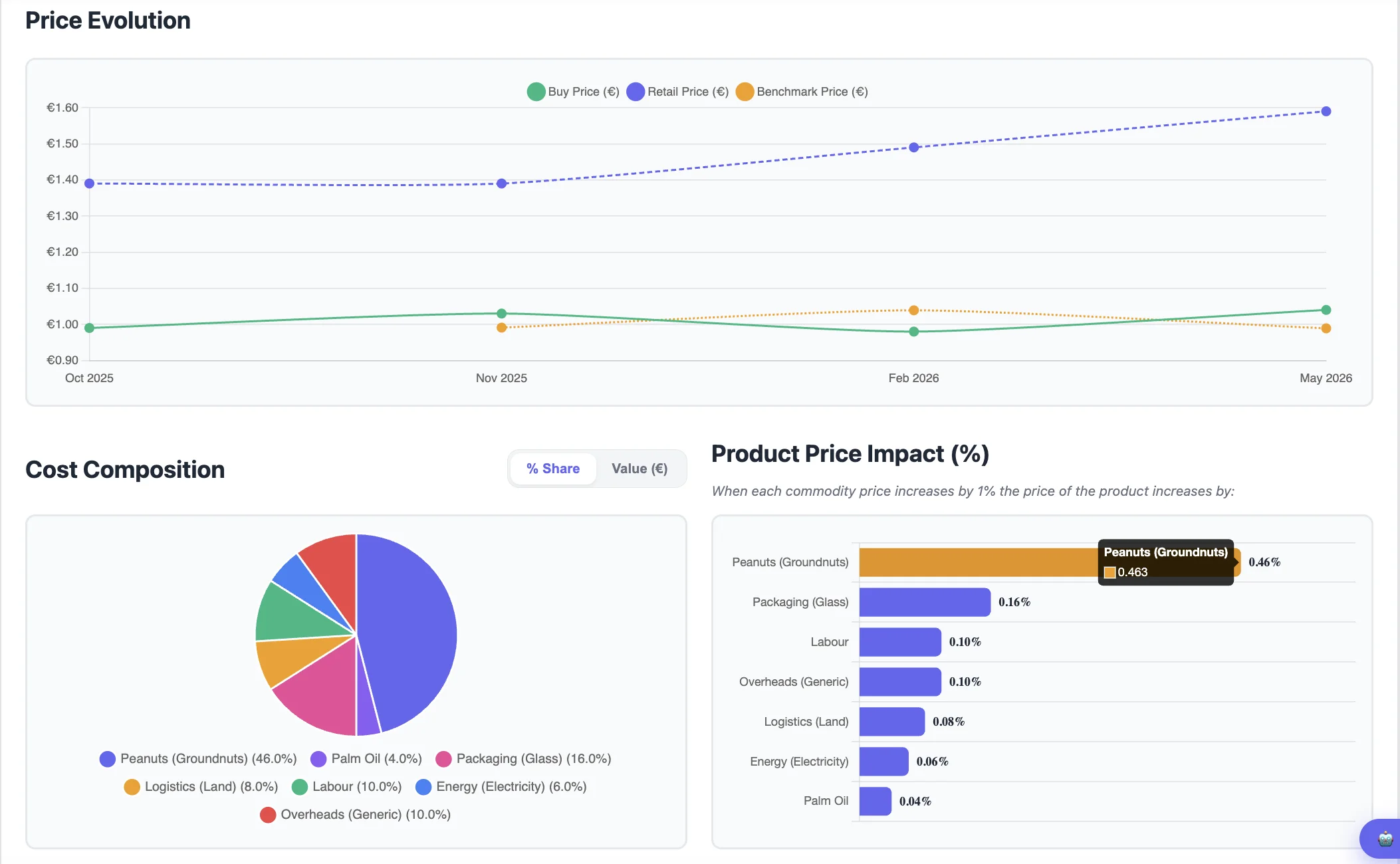
Task: Switch cost composition to Value (€)
Action: (640, 469)
